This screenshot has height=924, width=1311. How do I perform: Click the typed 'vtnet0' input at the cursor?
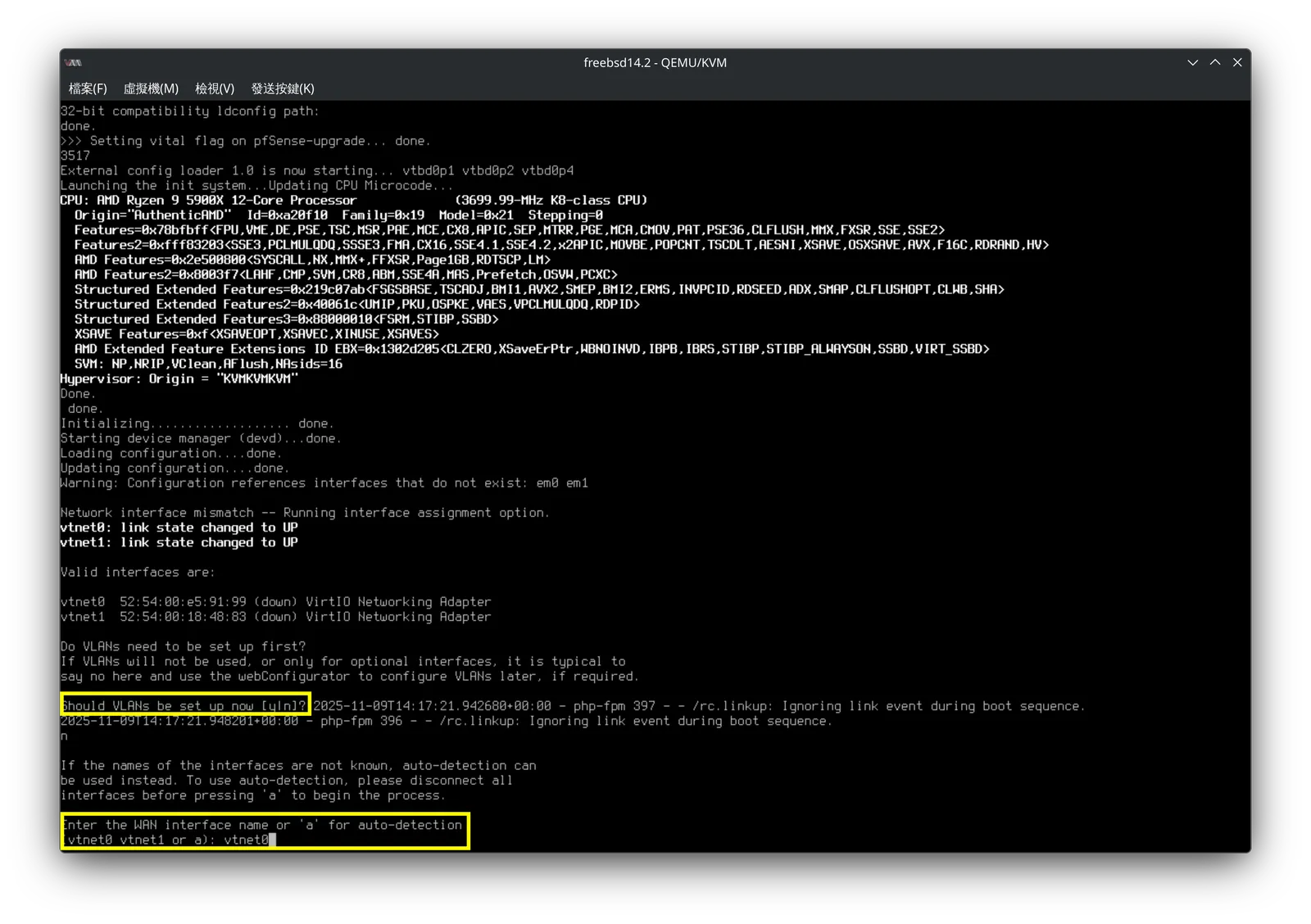tap(246, 840)
